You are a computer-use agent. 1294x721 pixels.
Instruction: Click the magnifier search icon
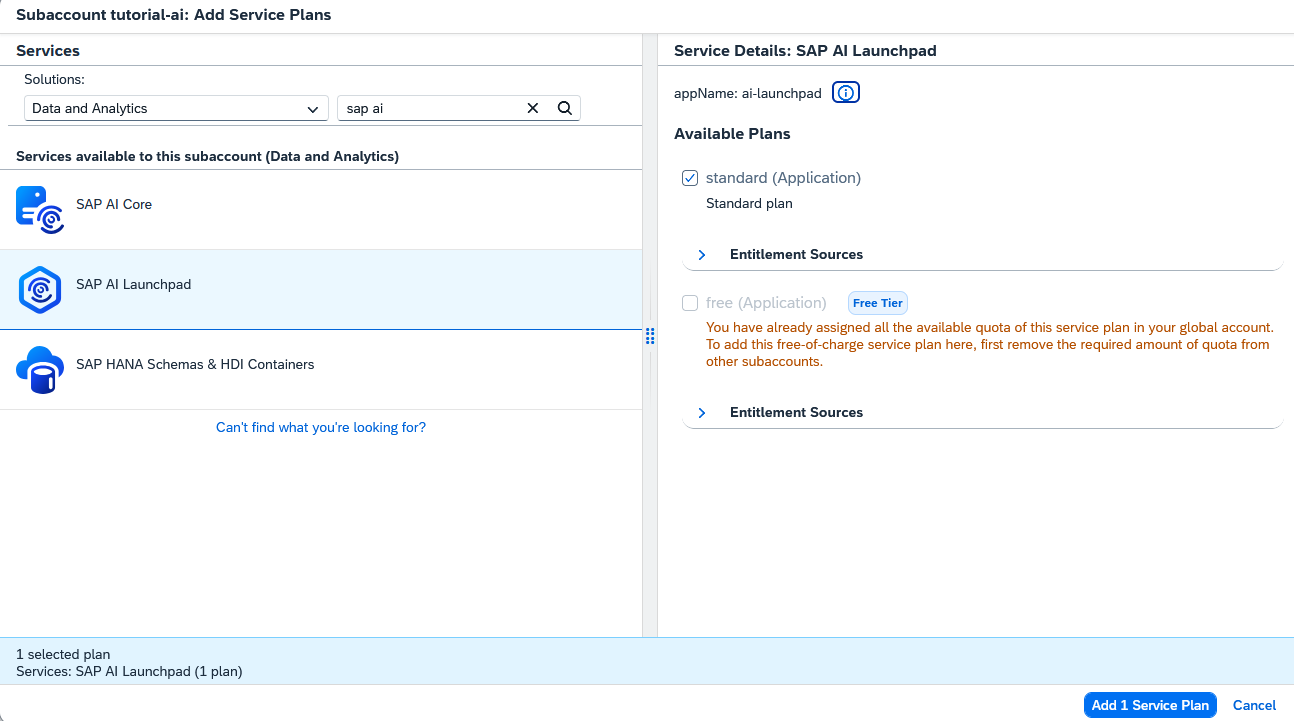(x=564, y=108)
